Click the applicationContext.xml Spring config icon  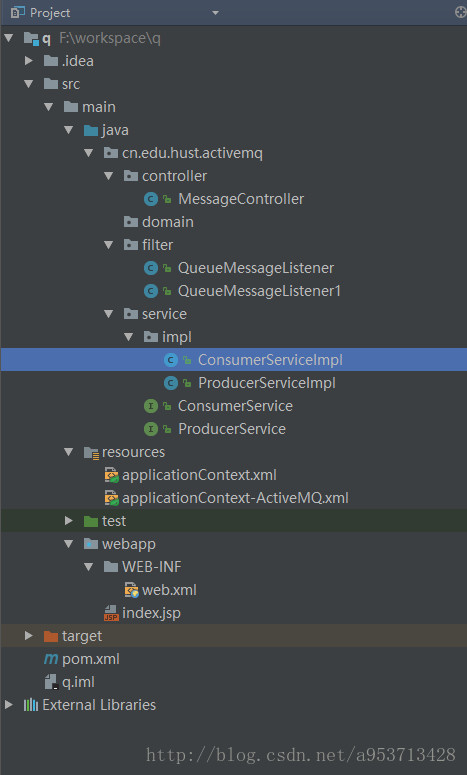point(111,475)
